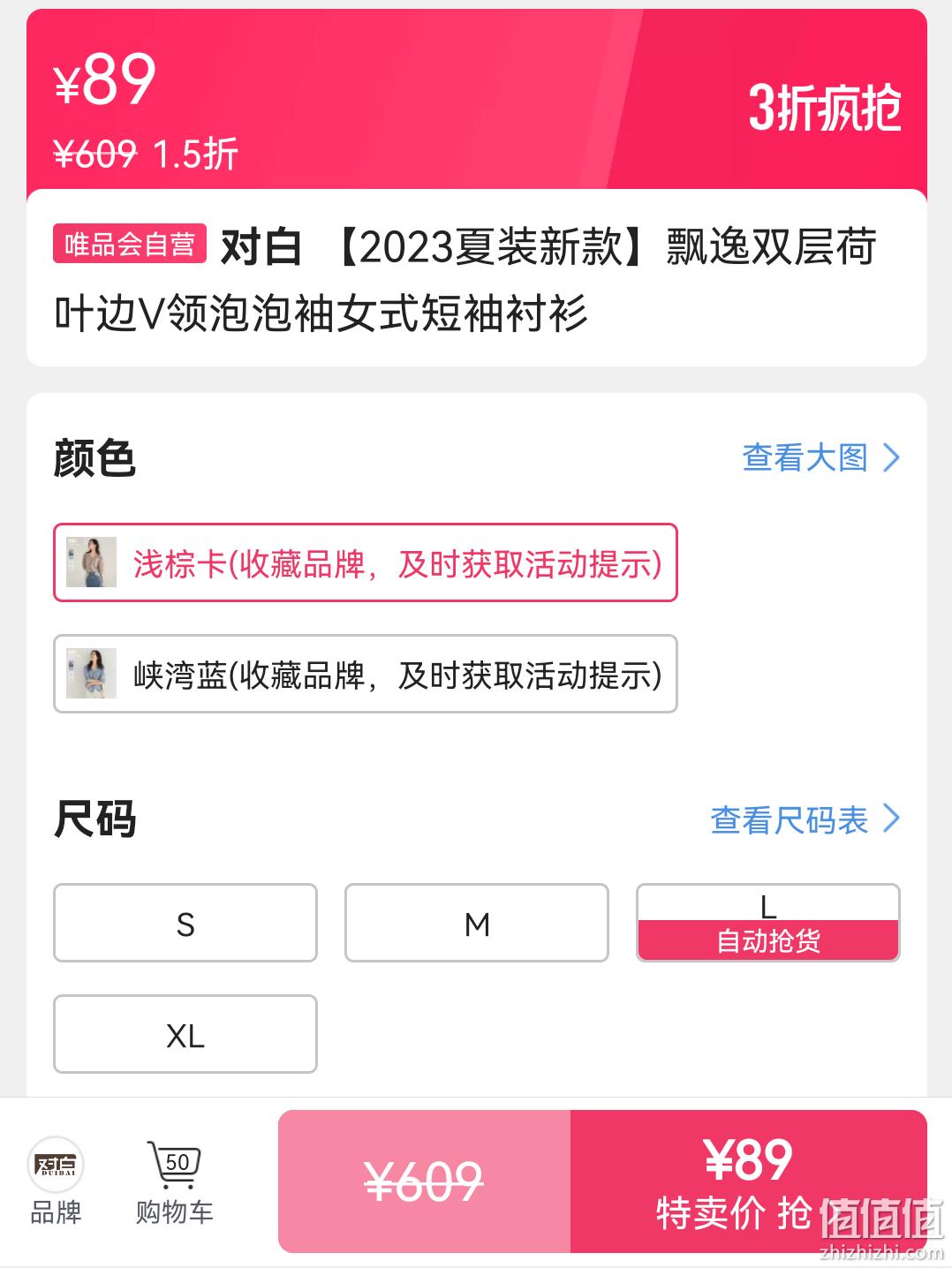The height and width of the screenshot is (1268, 952).
Task: Click the 浅棕卡 product thumbnail image
Action: (x=92, y=562)
